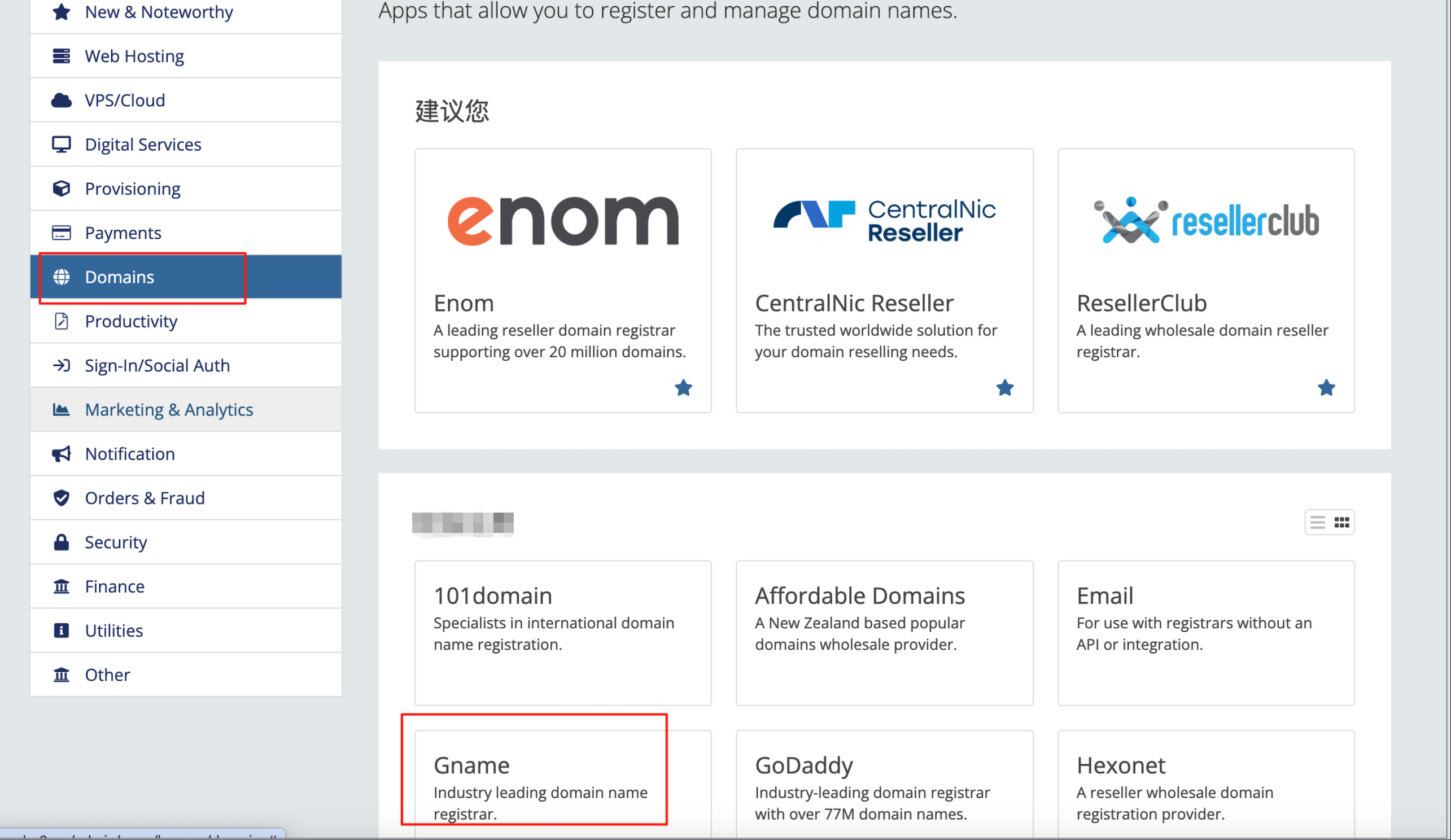Switch to grid view layout
The height and width of the screenshot is (840, 1451).
(x=1341, y=522)
